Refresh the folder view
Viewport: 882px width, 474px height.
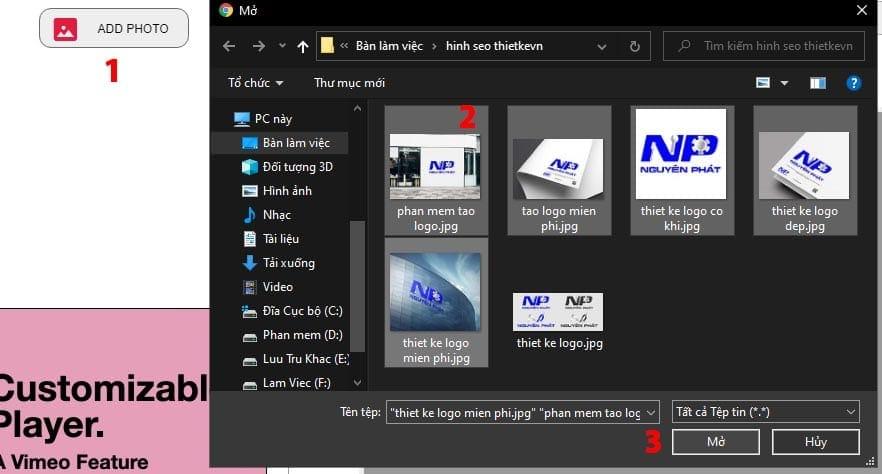pos(634,46)
